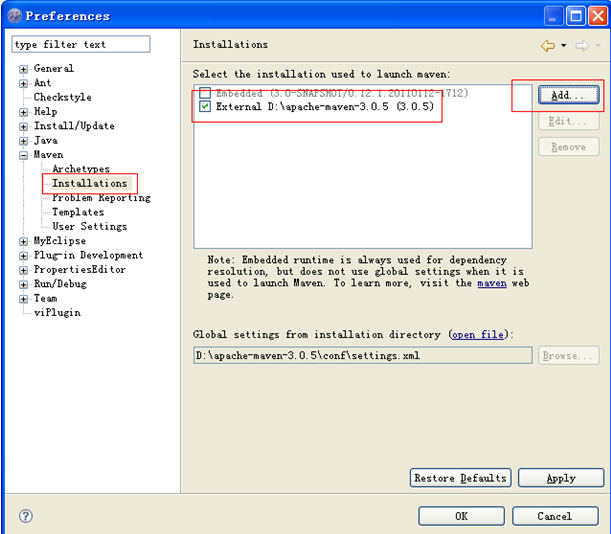Select the General preferences label
The height and width of the screenshot is (534, 611).
(53, 68)
